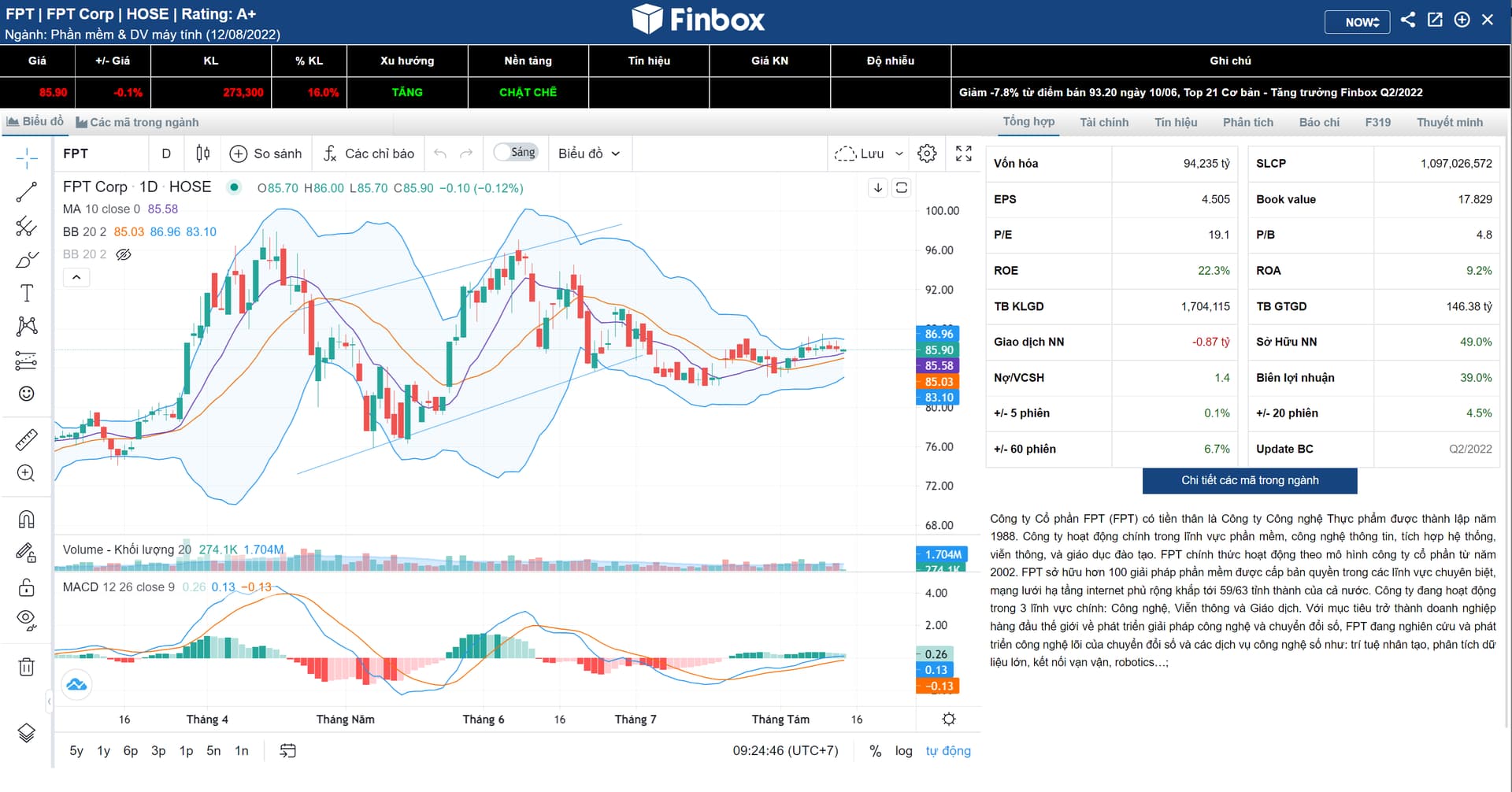1512x792 pixels.
Task: Click the rounded-square button above price scale
Action: click(902, 187)
